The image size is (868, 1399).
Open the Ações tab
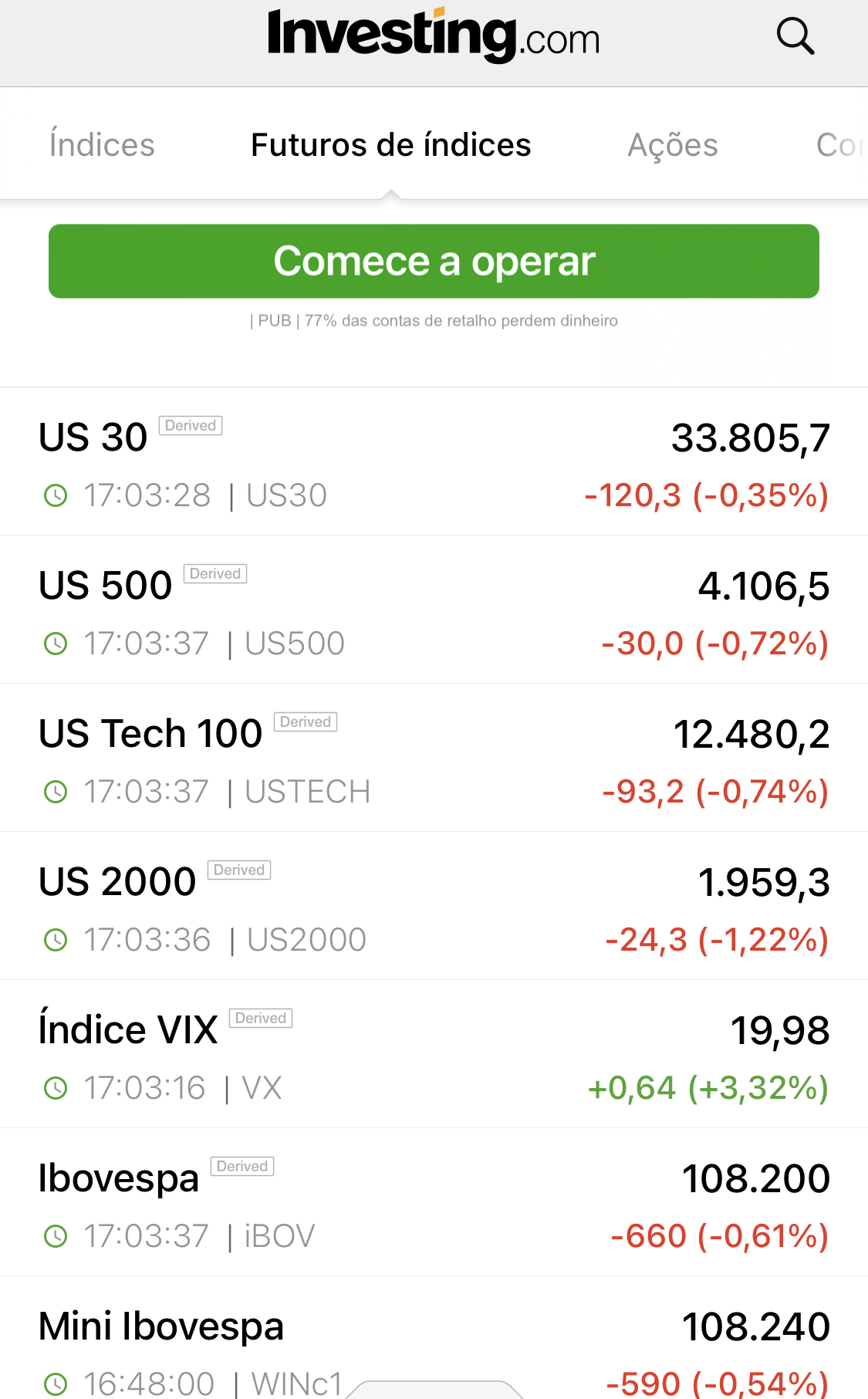click(673, 145)
